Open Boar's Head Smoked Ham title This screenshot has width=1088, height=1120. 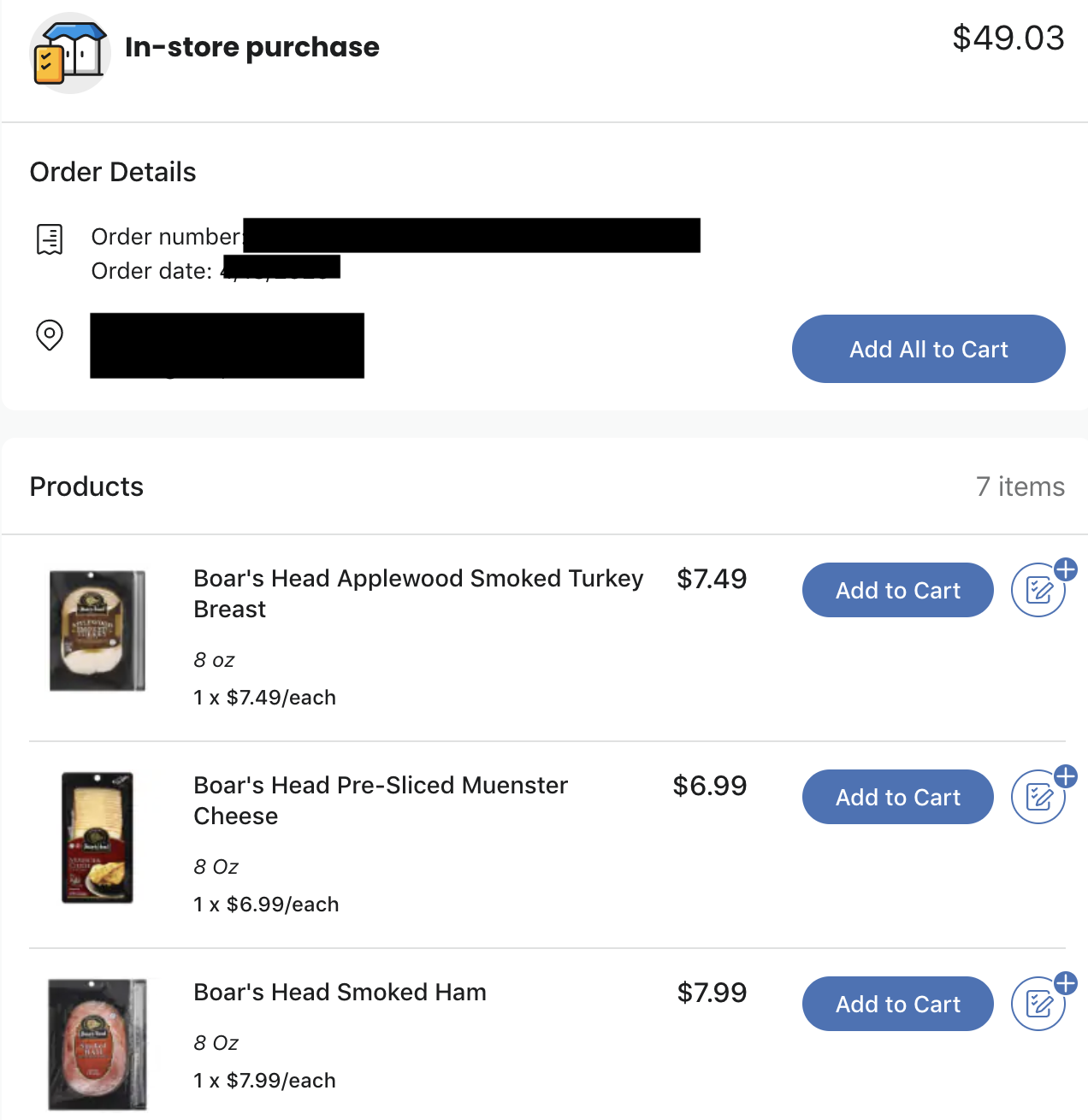point(340,992)
